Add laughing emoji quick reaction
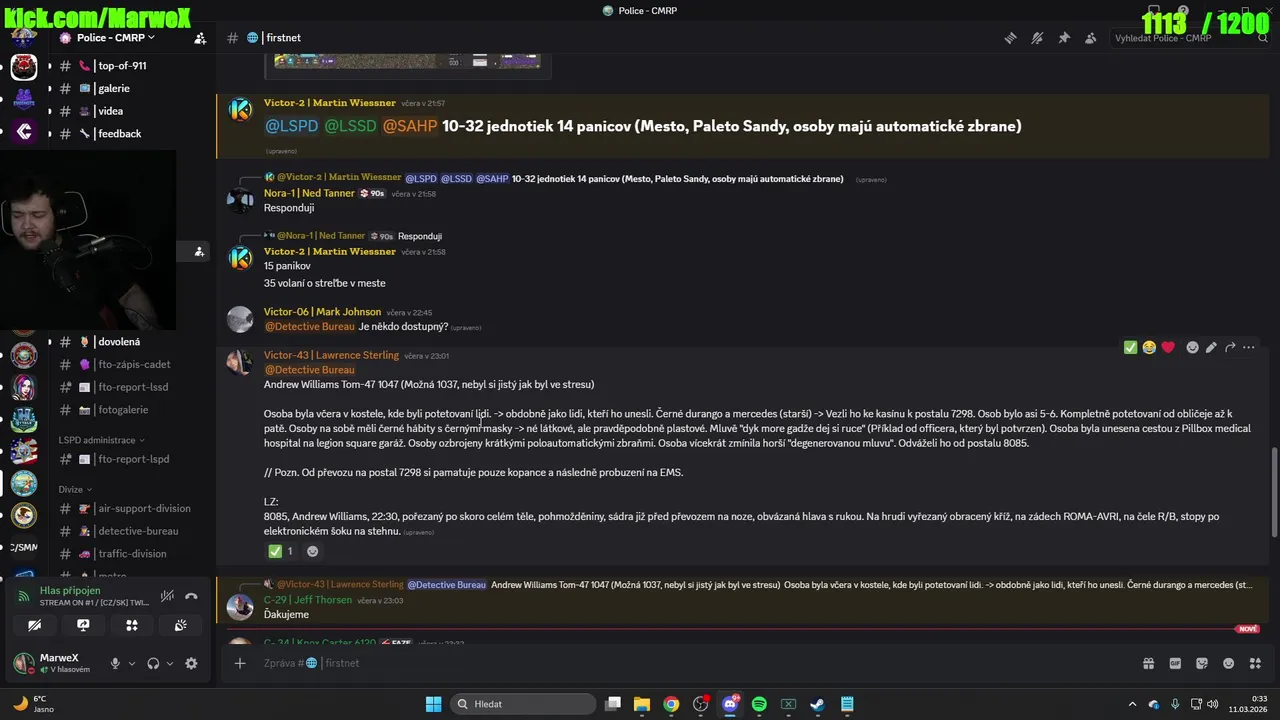The height and width of the screenshot is (720, 1280). 1149,347
